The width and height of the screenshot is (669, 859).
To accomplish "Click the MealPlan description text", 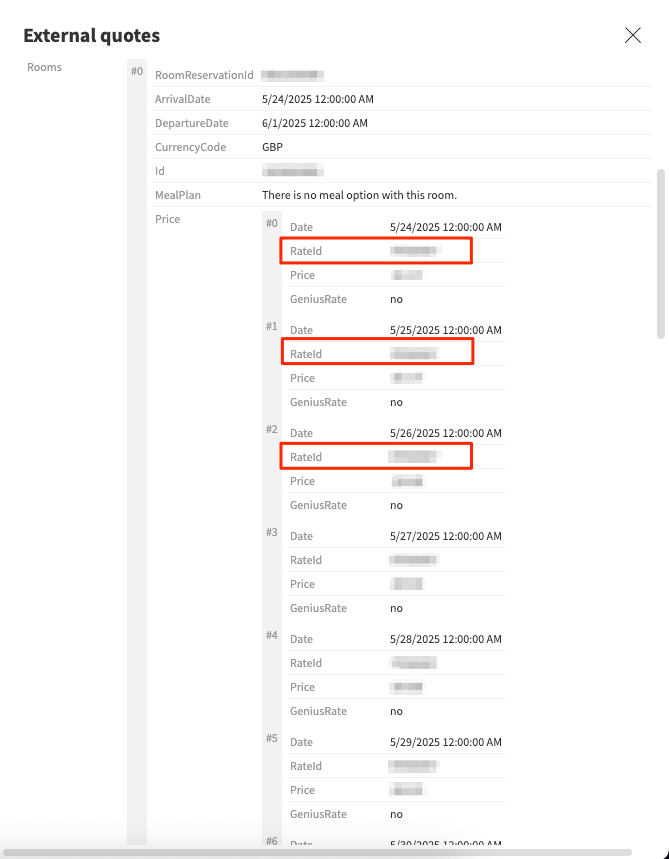I will [x=359, y=195].
